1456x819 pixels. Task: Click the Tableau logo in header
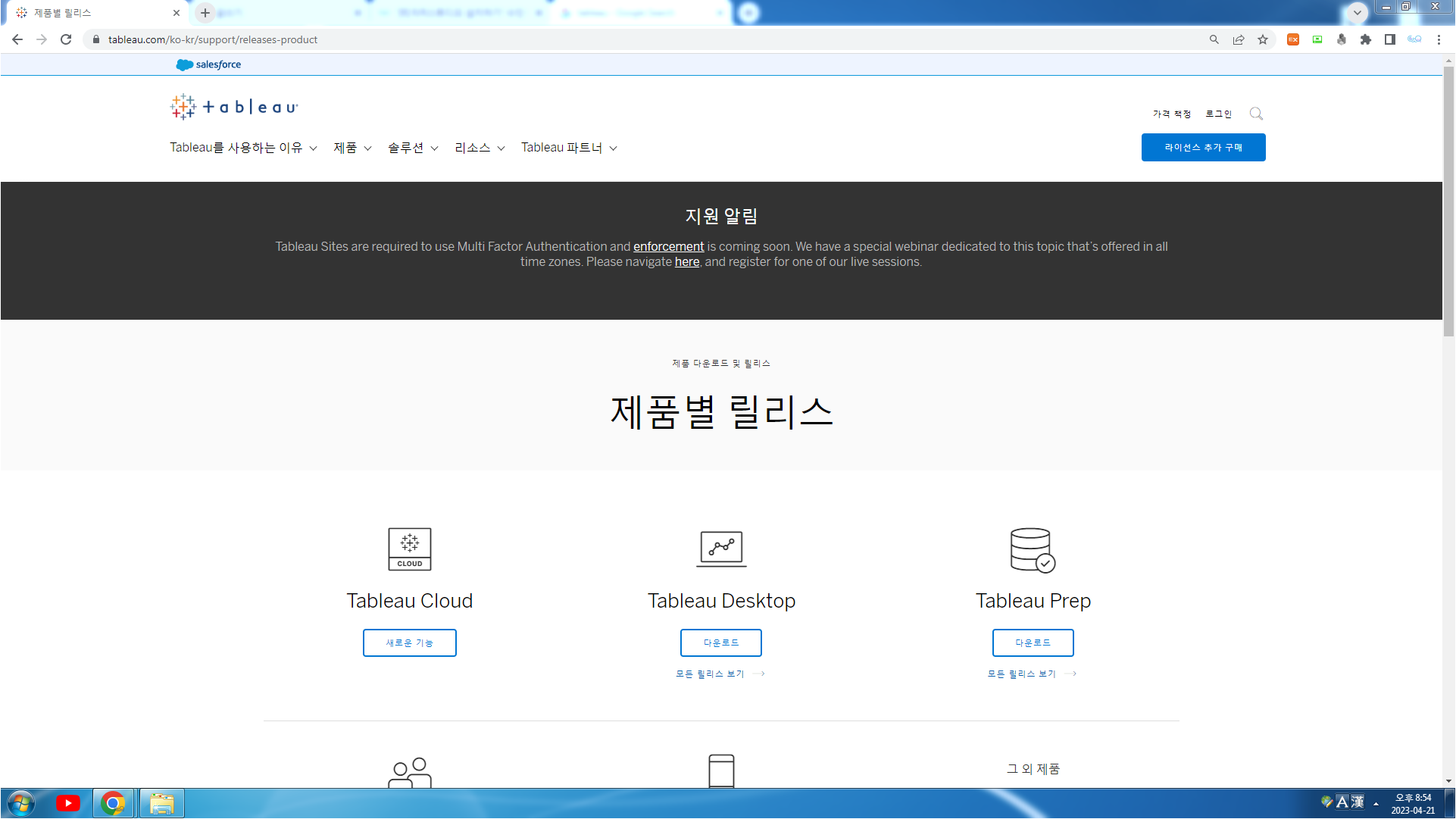[x=234, y=108]
